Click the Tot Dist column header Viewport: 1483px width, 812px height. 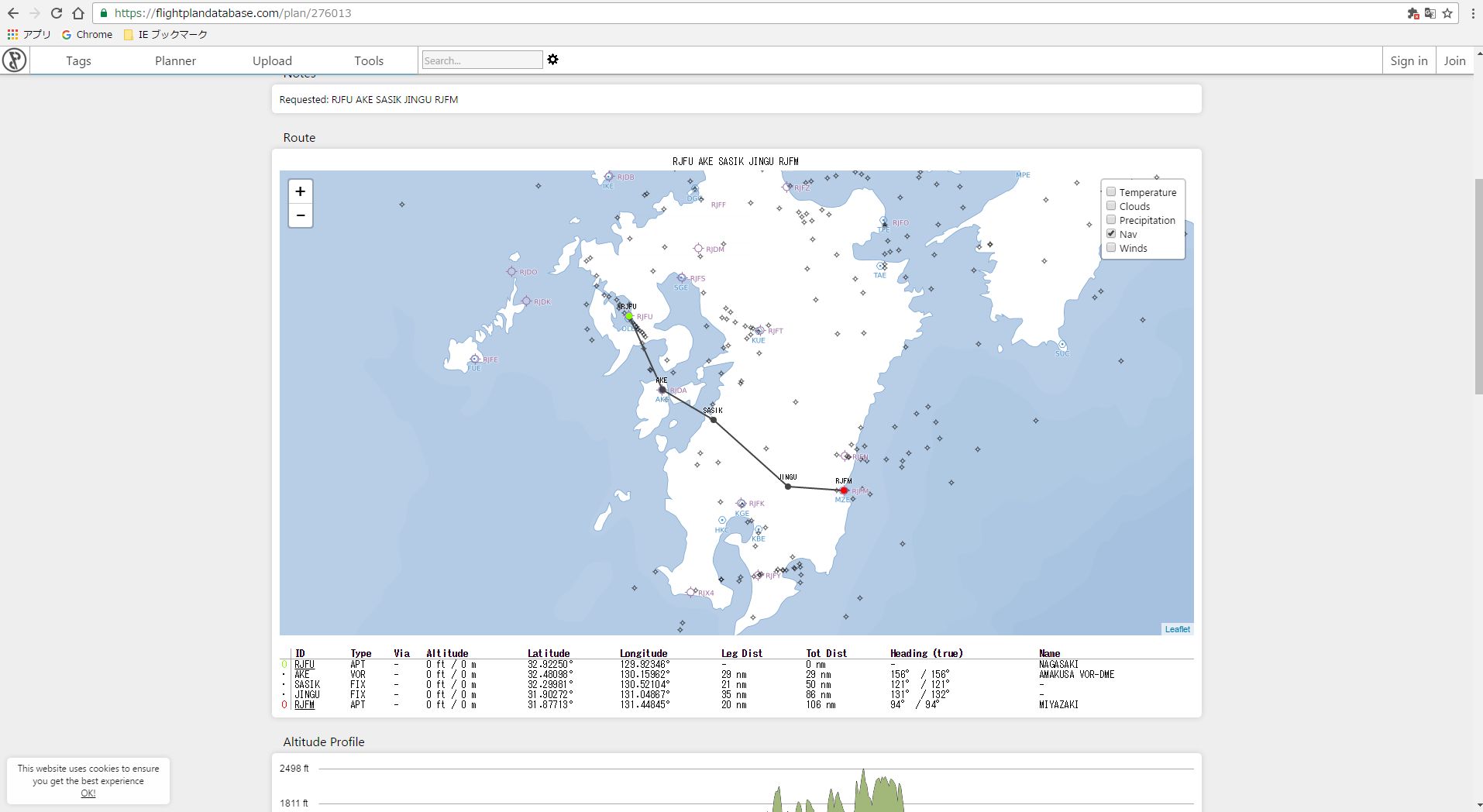click(x=826, y=653)
